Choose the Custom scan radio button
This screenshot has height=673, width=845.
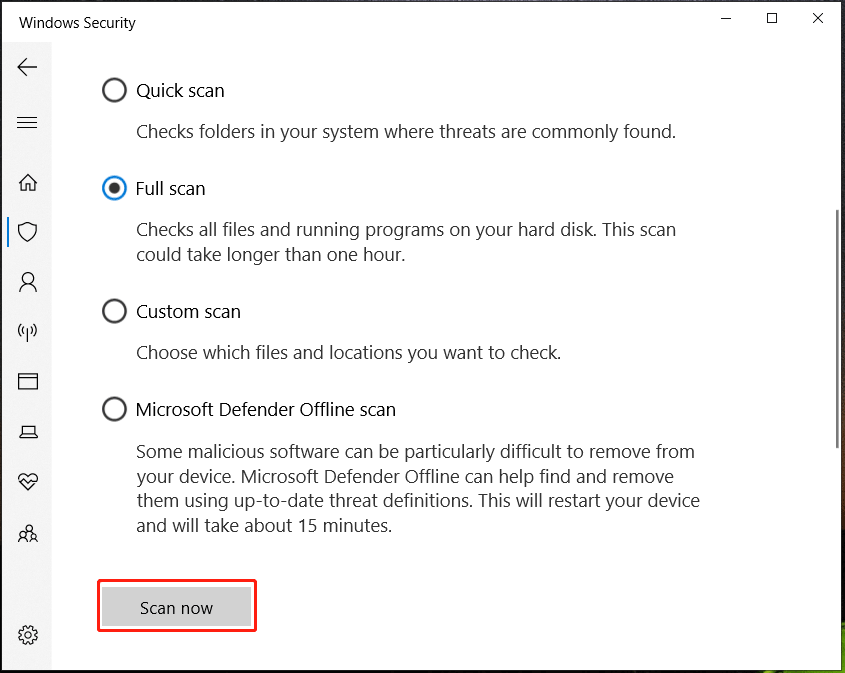pos(115,312)
